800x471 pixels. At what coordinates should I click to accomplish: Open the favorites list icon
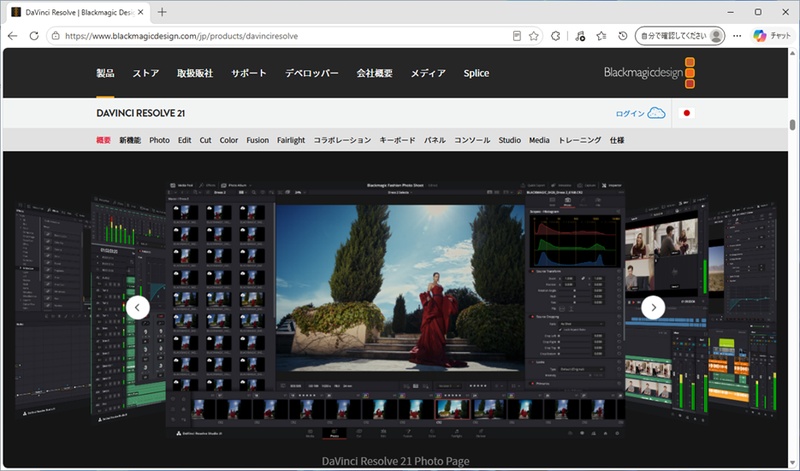click(602, 36)
